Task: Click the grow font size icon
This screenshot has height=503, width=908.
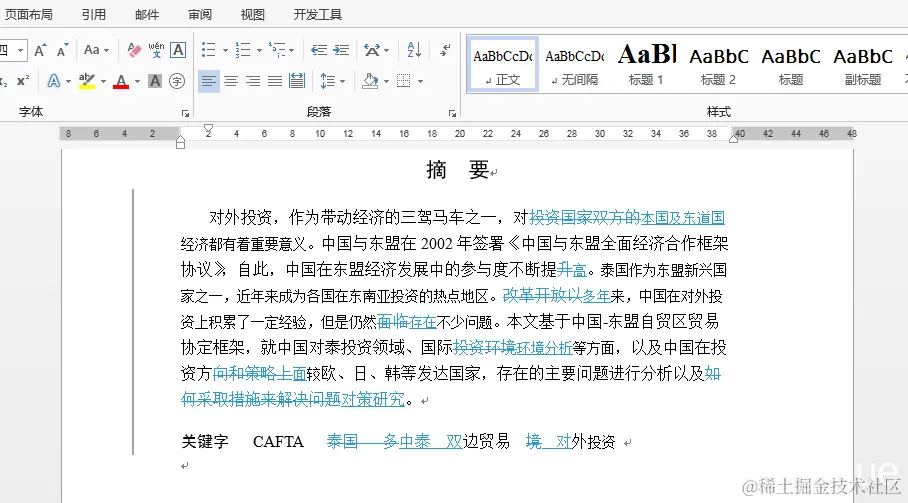Action: pyautogui.click(x=40, y=50)
